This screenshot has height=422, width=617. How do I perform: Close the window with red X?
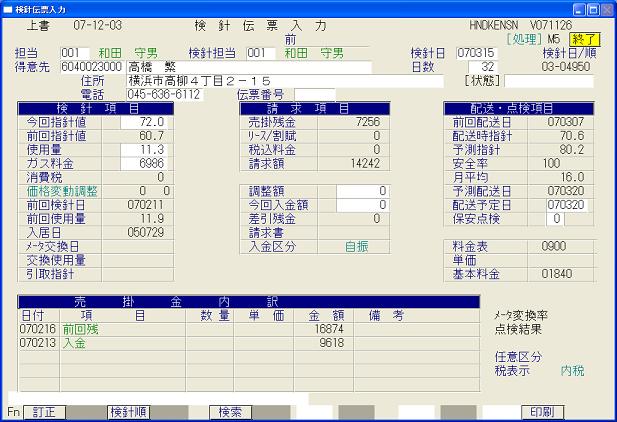pos(605,8)
